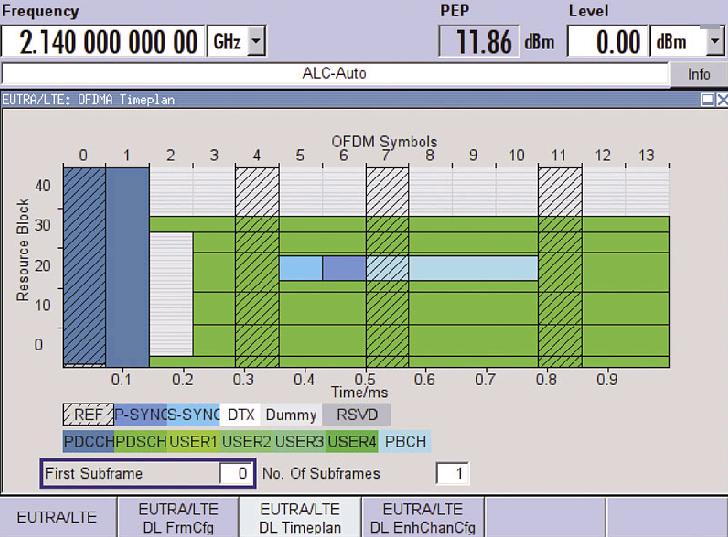Click the PEP value display
Screen dimensions: 728x537
click(479, 41)
